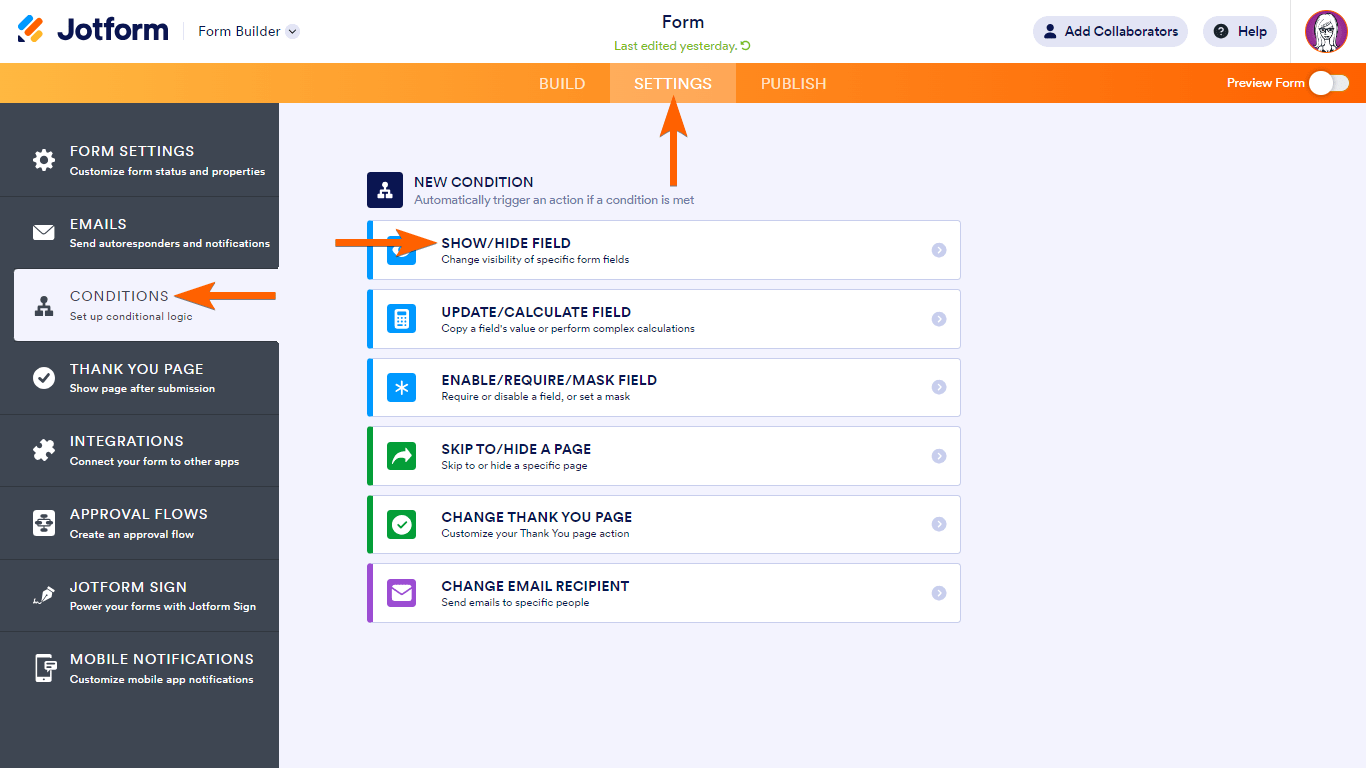The image size is (1366, 768).
Task: Switch to the Publish tab
Action: point(793,84)
